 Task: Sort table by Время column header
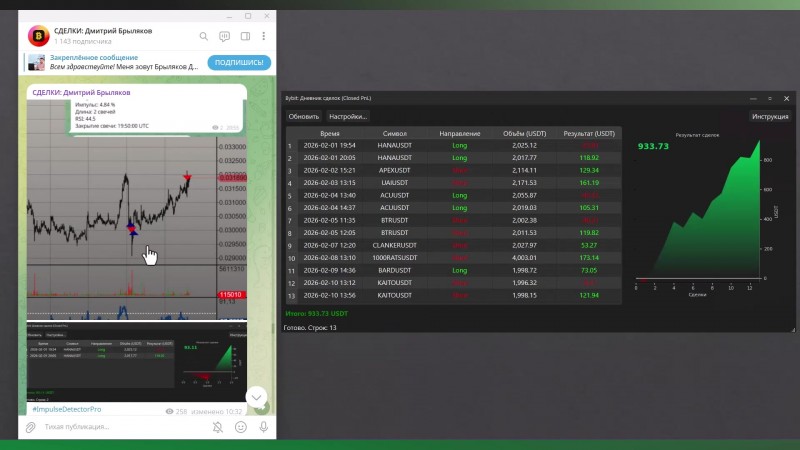coord(330,134)
